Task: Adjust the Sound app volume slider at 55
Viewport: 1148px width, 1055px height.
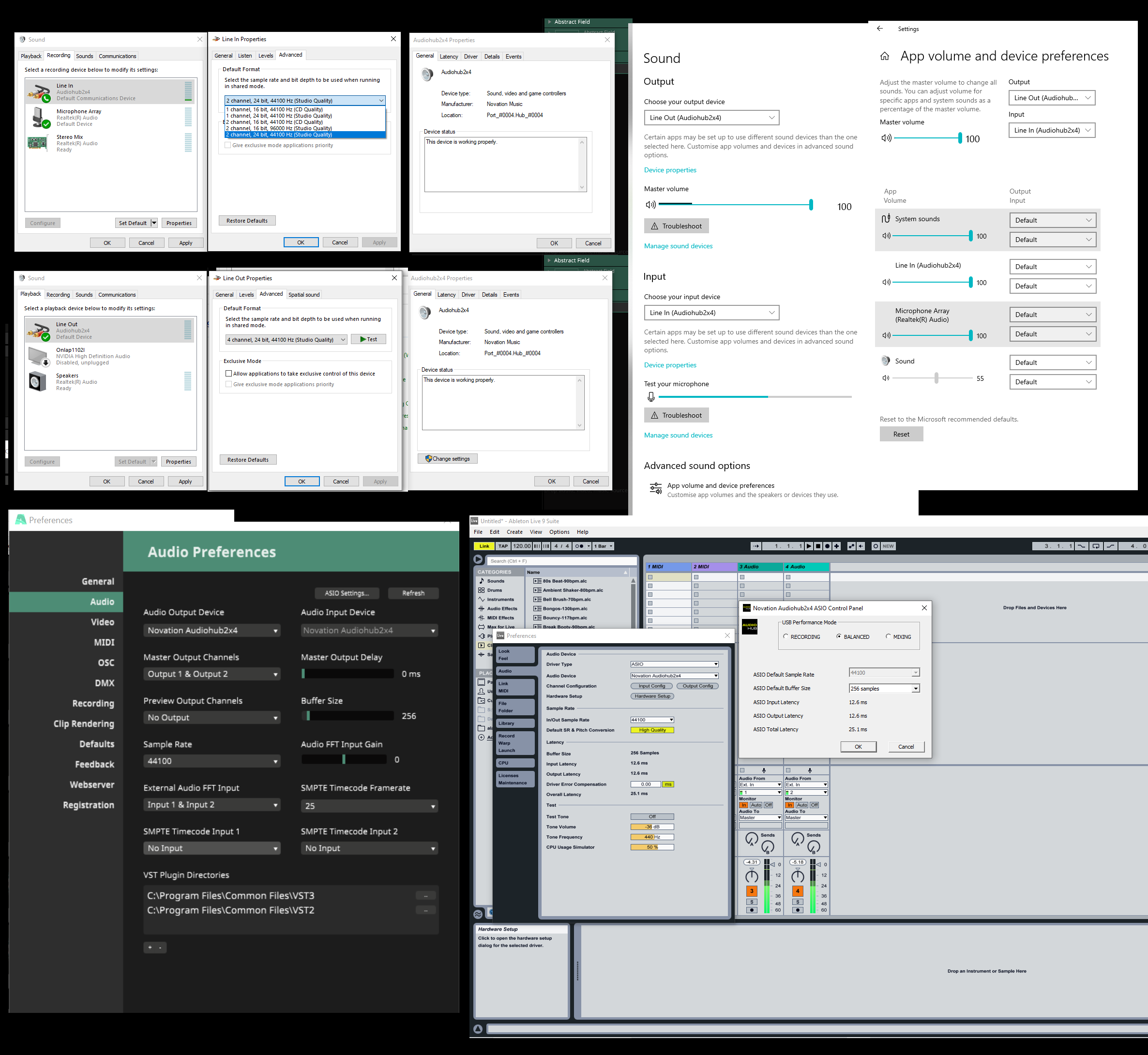Action: [936, 378]
